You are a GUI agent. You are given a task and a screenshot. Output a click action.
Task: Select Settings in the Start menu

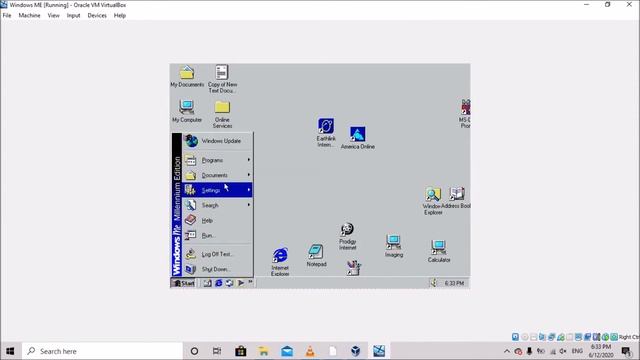click(x=218, y=190)
